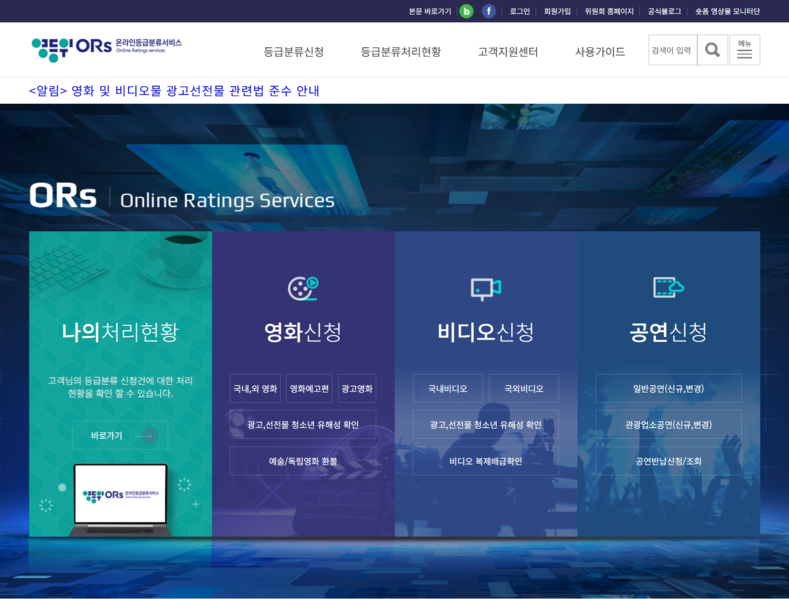The image size is (789, 599).
Task: Select the 영화예고편 button
Action: (x=309, y=388)
